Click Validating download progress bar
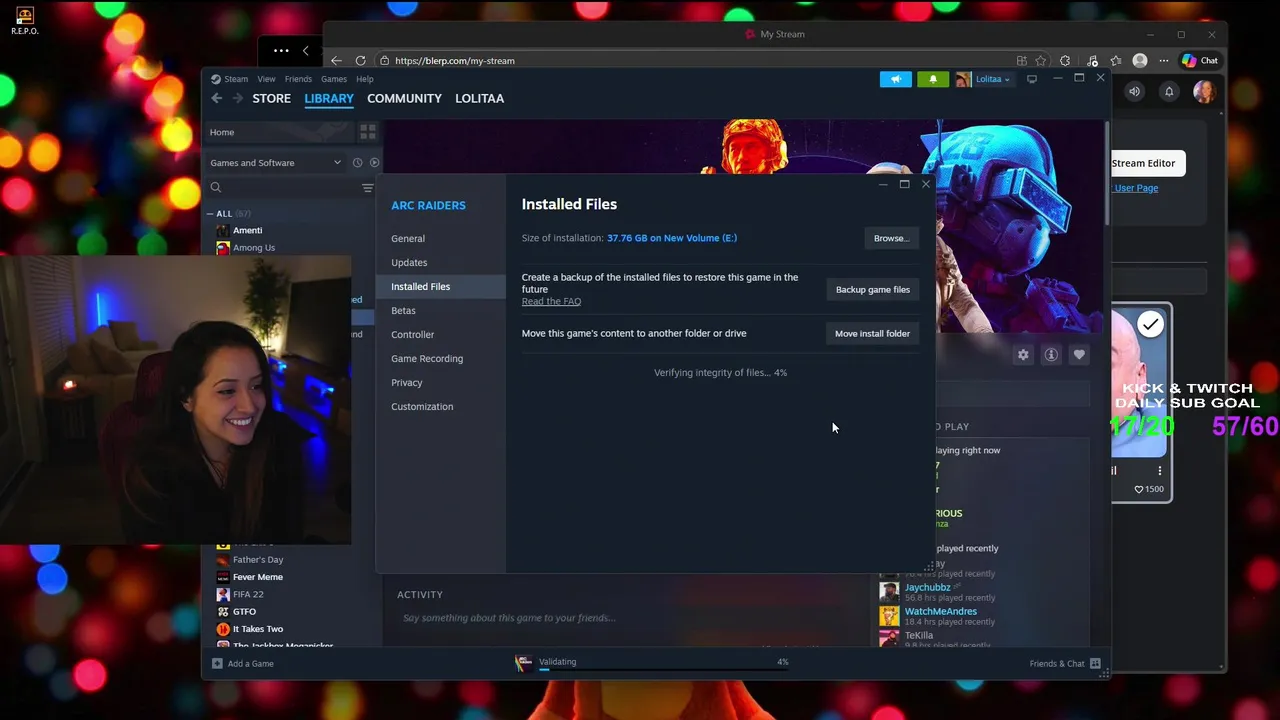This screenshot has width=1280, height=720. (663, 670)
